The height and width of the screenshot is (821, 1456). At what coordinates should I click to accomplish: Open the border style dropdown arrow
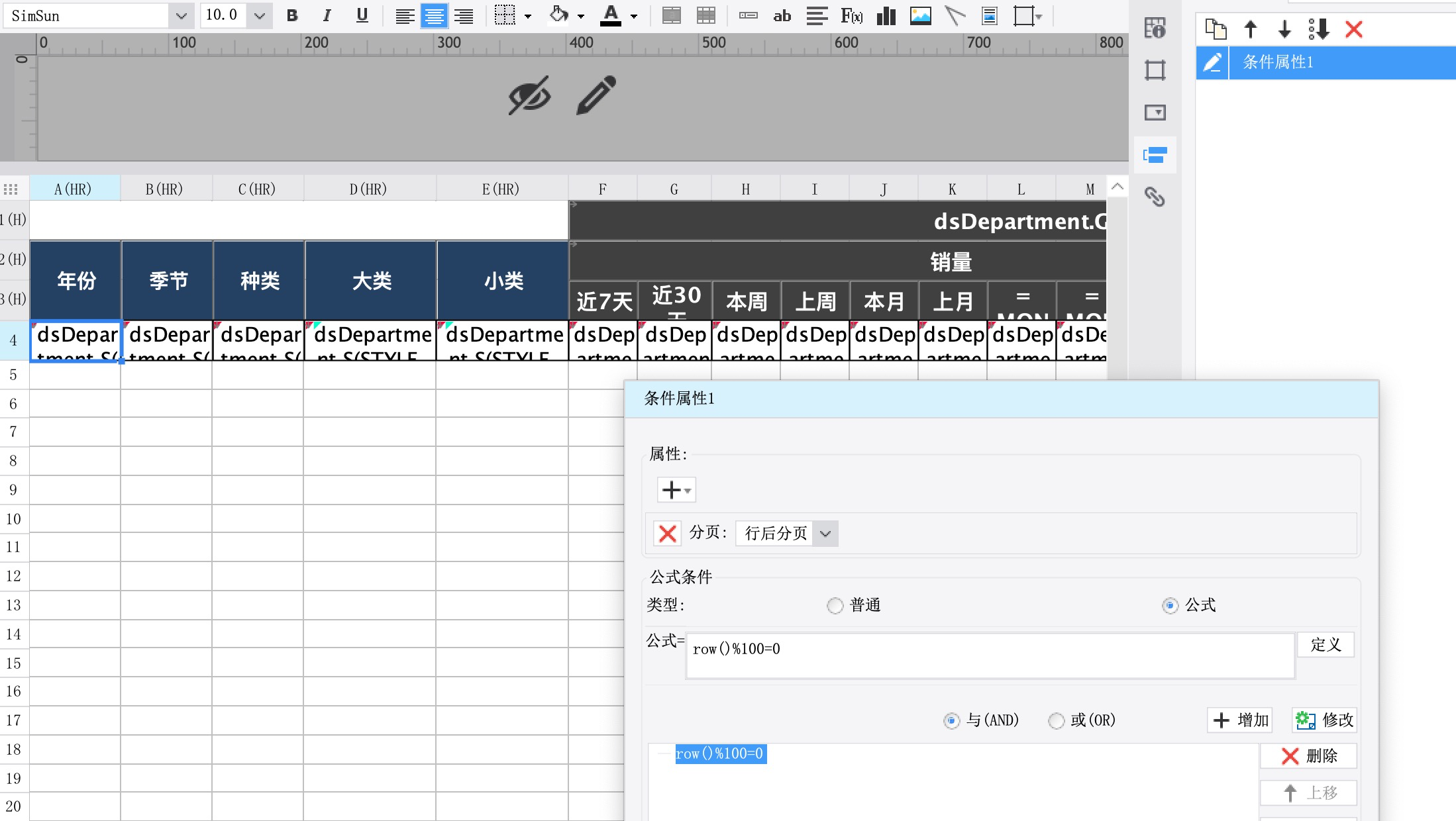(528, 16)
